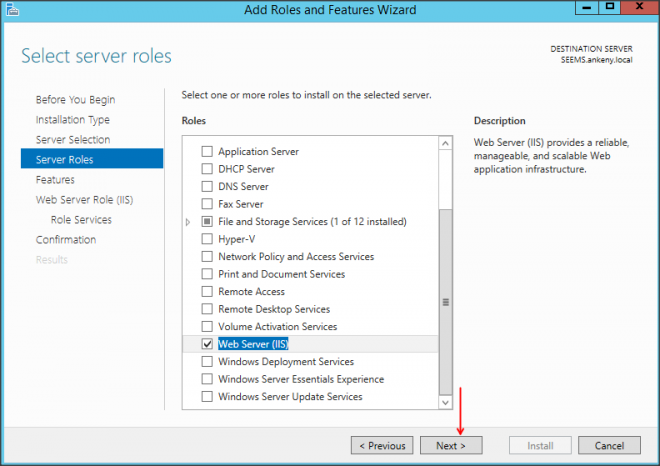The image size is (660, 466).
Task: Open the Confirmation step
Action: (66, 240)
